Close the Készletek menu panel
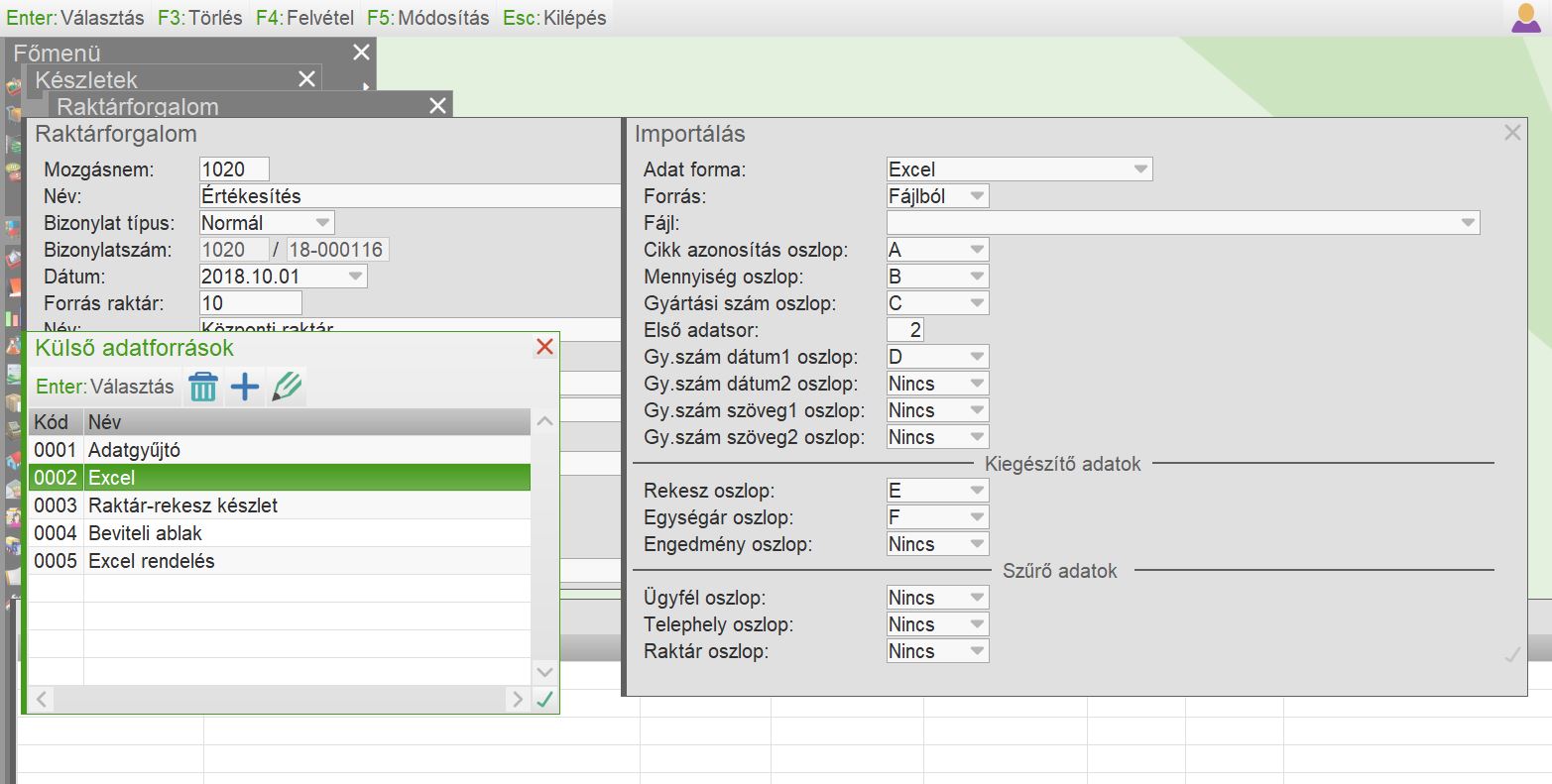 306,79
